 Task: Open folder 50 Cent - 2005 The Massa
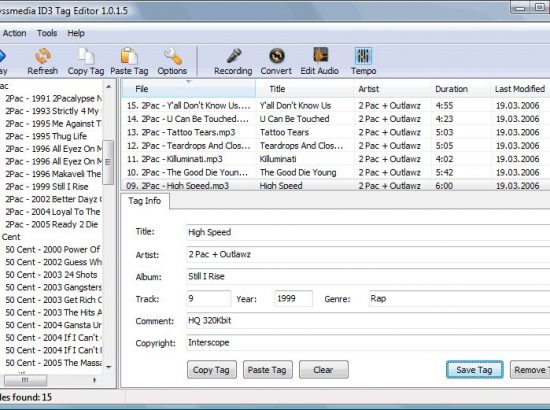54,363
